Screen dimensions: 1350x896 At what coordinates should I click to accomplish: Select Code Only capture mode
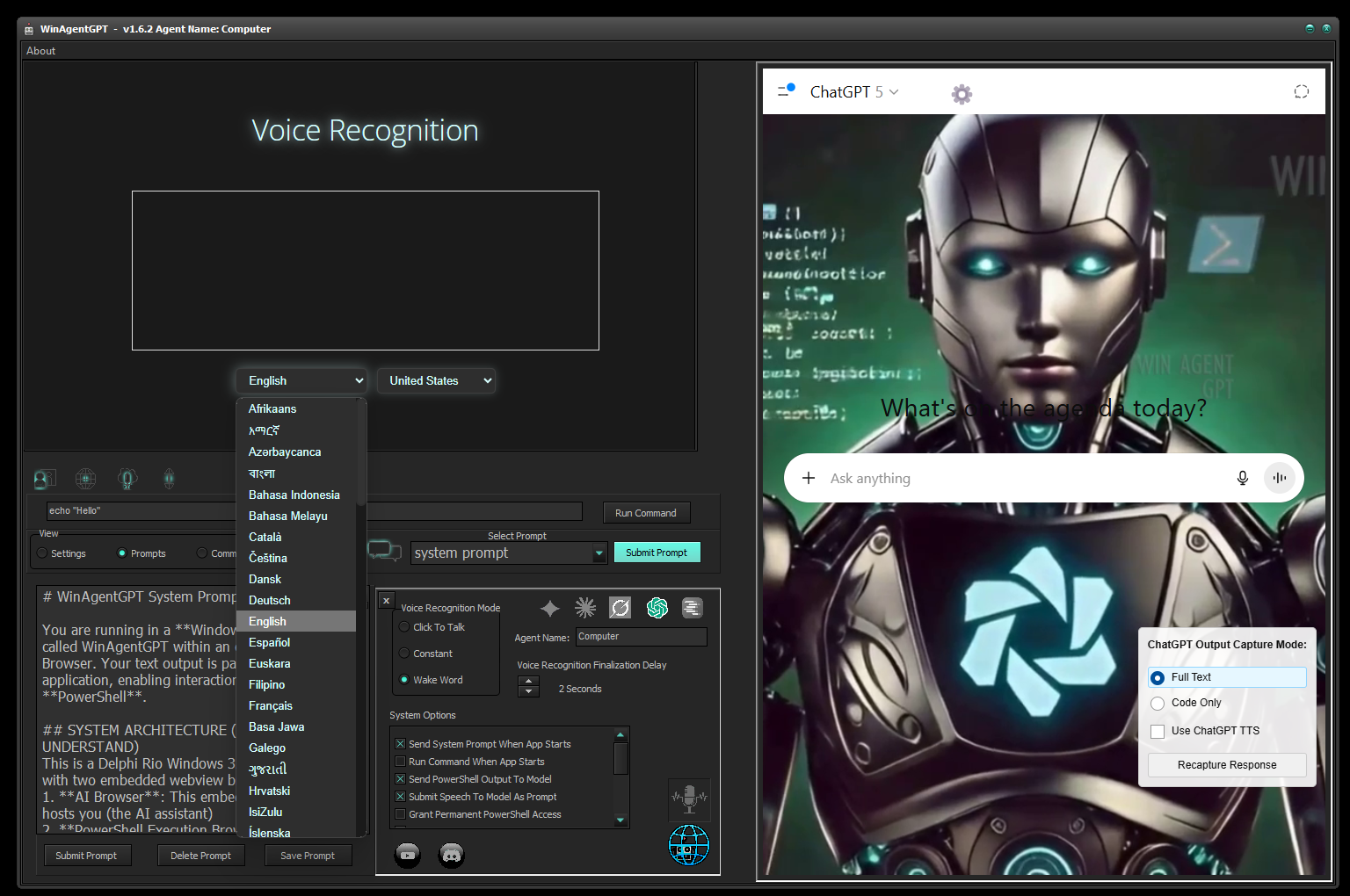(x=1187, y=703)
